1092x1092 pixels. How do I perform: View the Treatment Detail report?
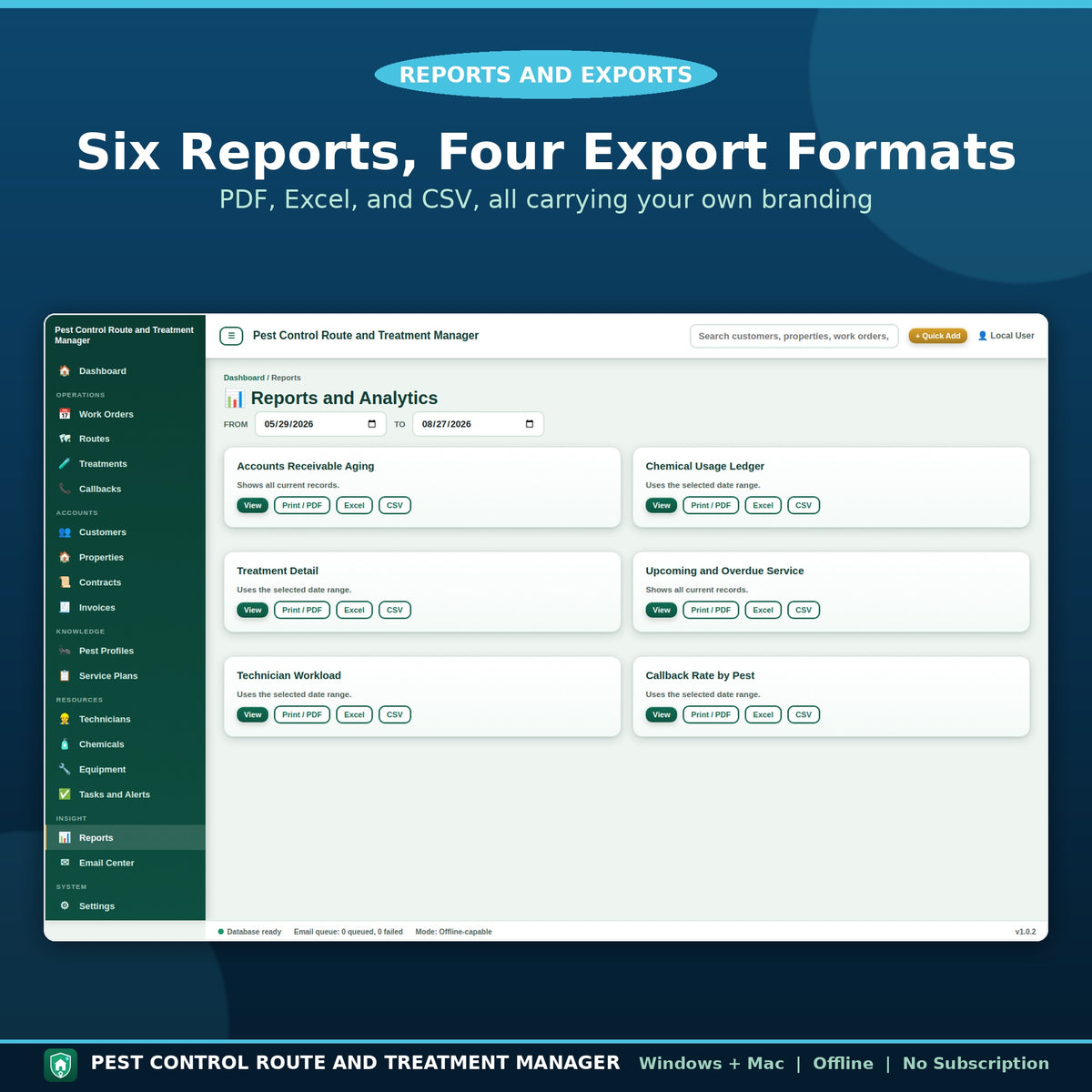point(252,610)
